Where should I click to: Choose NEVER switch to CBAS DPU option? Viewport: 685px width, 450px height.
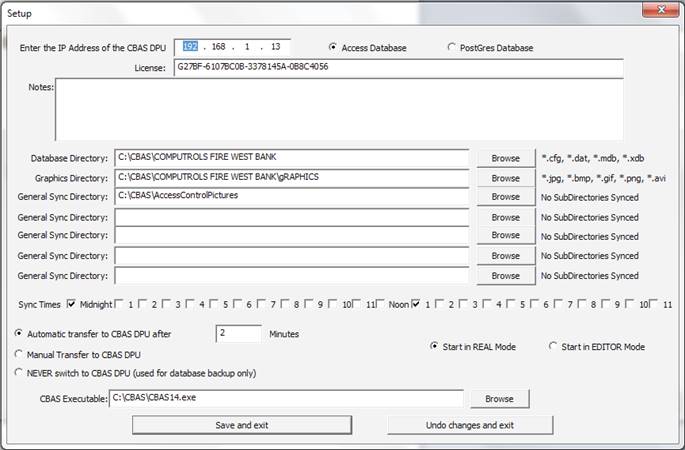[x=19, y=373]
